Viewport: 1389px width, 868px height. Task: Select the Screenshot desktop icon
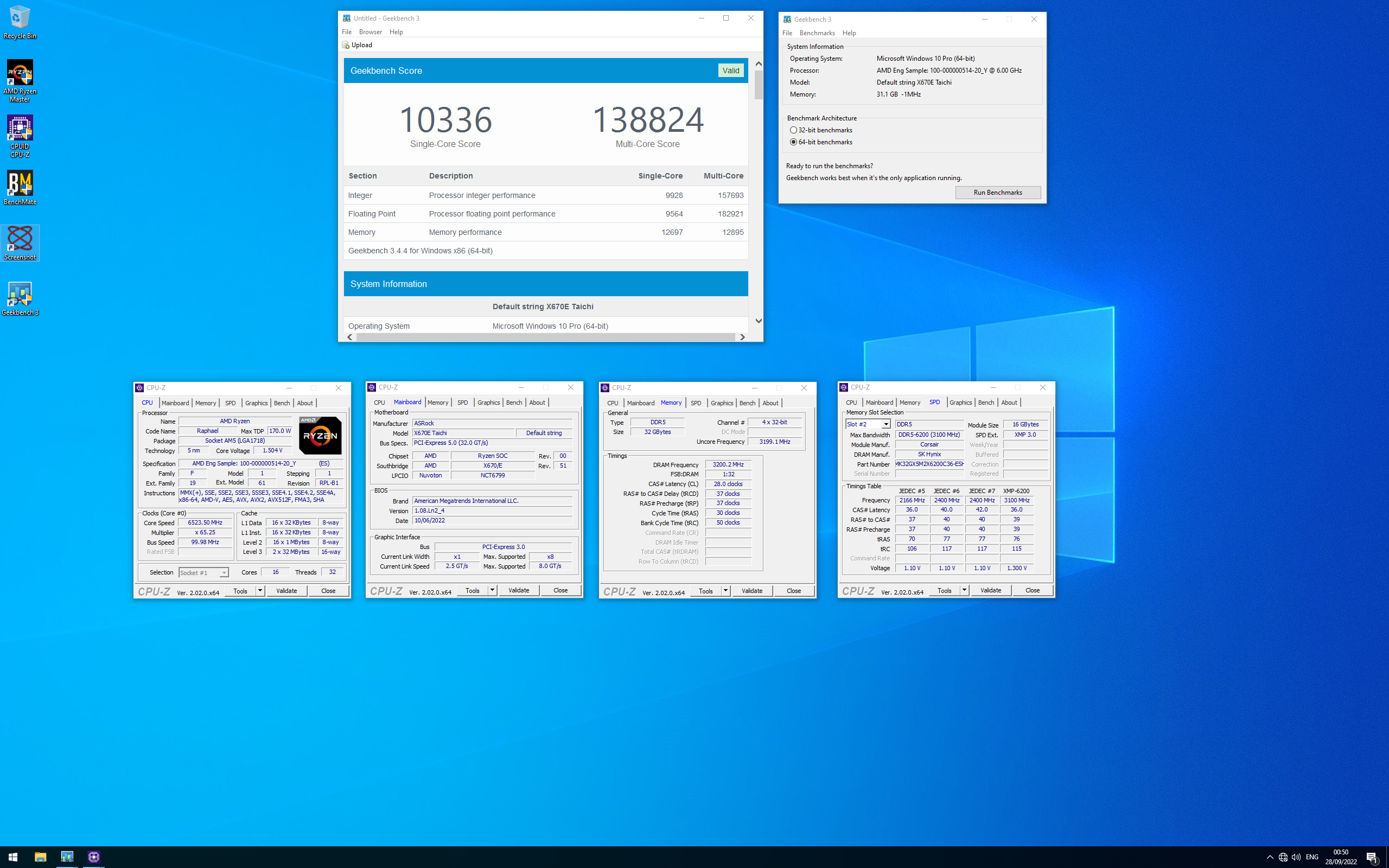click(x=20, y=243)
